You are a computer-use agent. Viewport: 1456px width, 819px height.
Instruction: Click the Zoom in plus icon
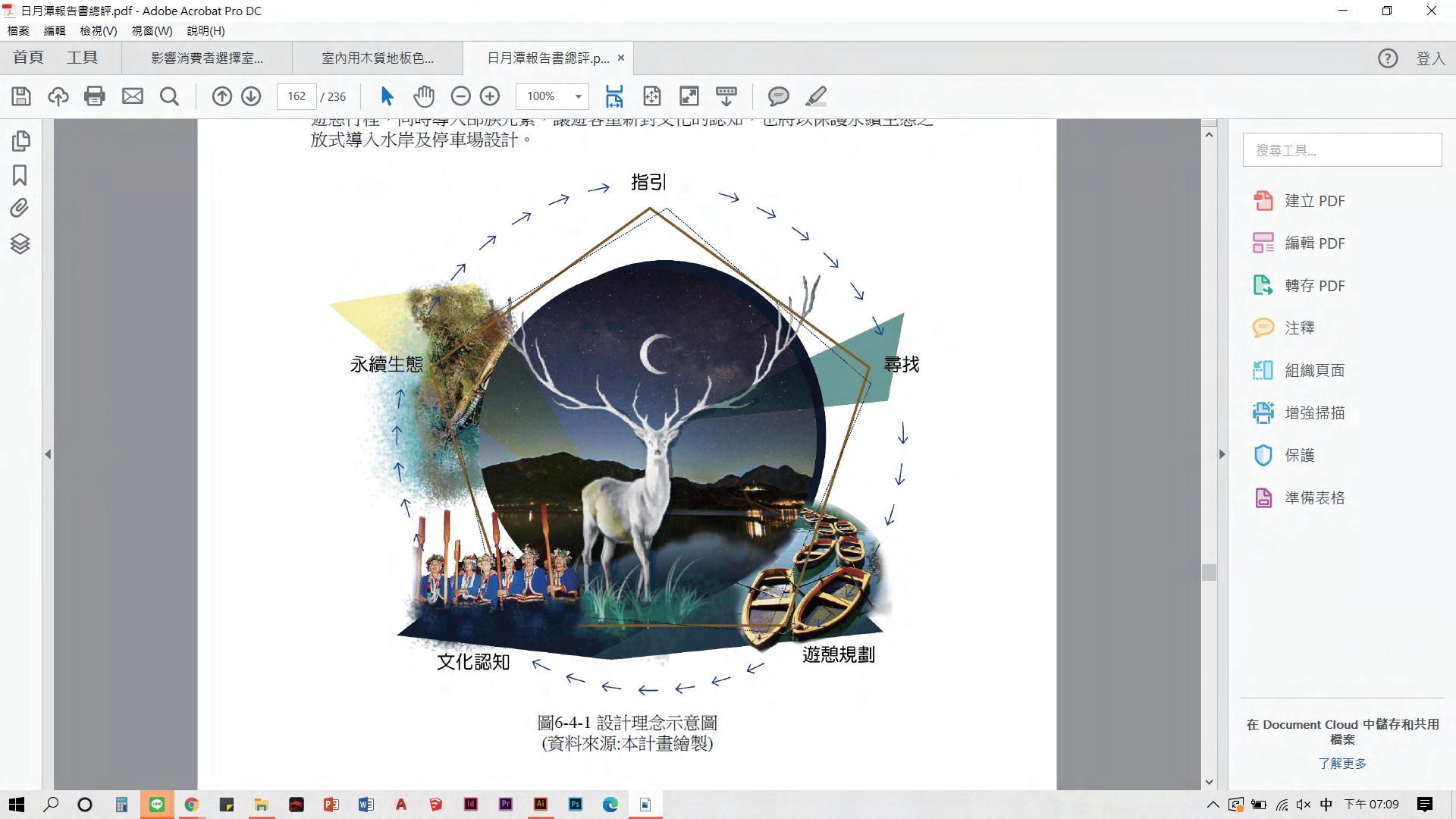(x=490, y=96)
